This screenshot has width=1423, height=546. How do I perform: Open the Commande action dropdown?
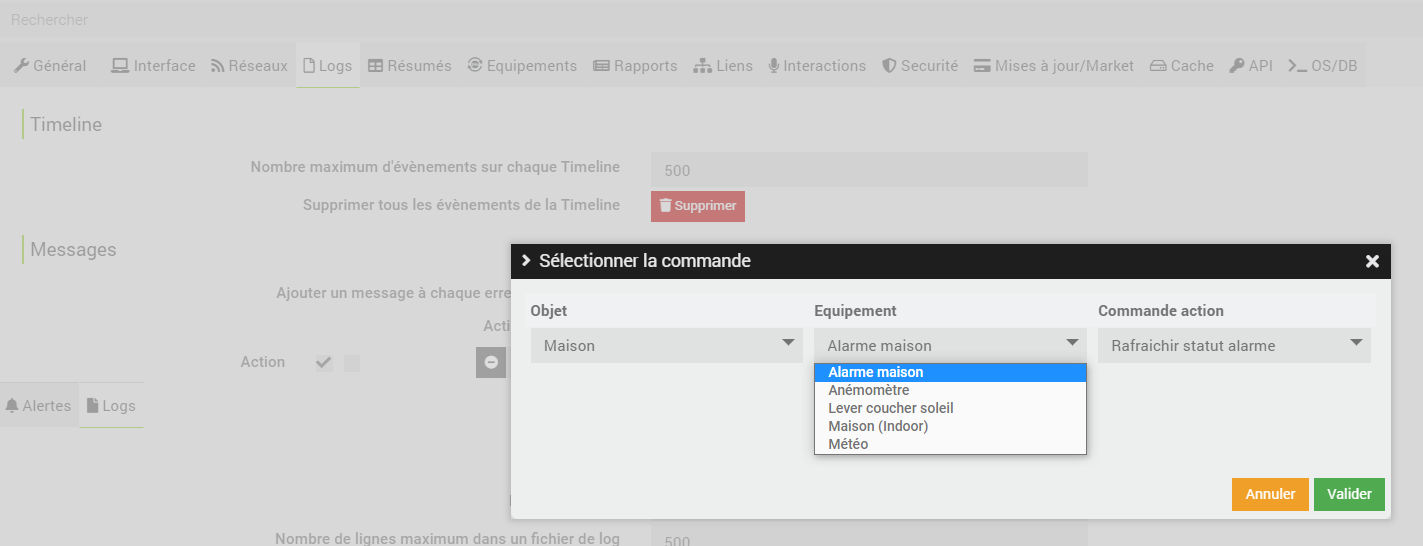tap(1234, 346)
